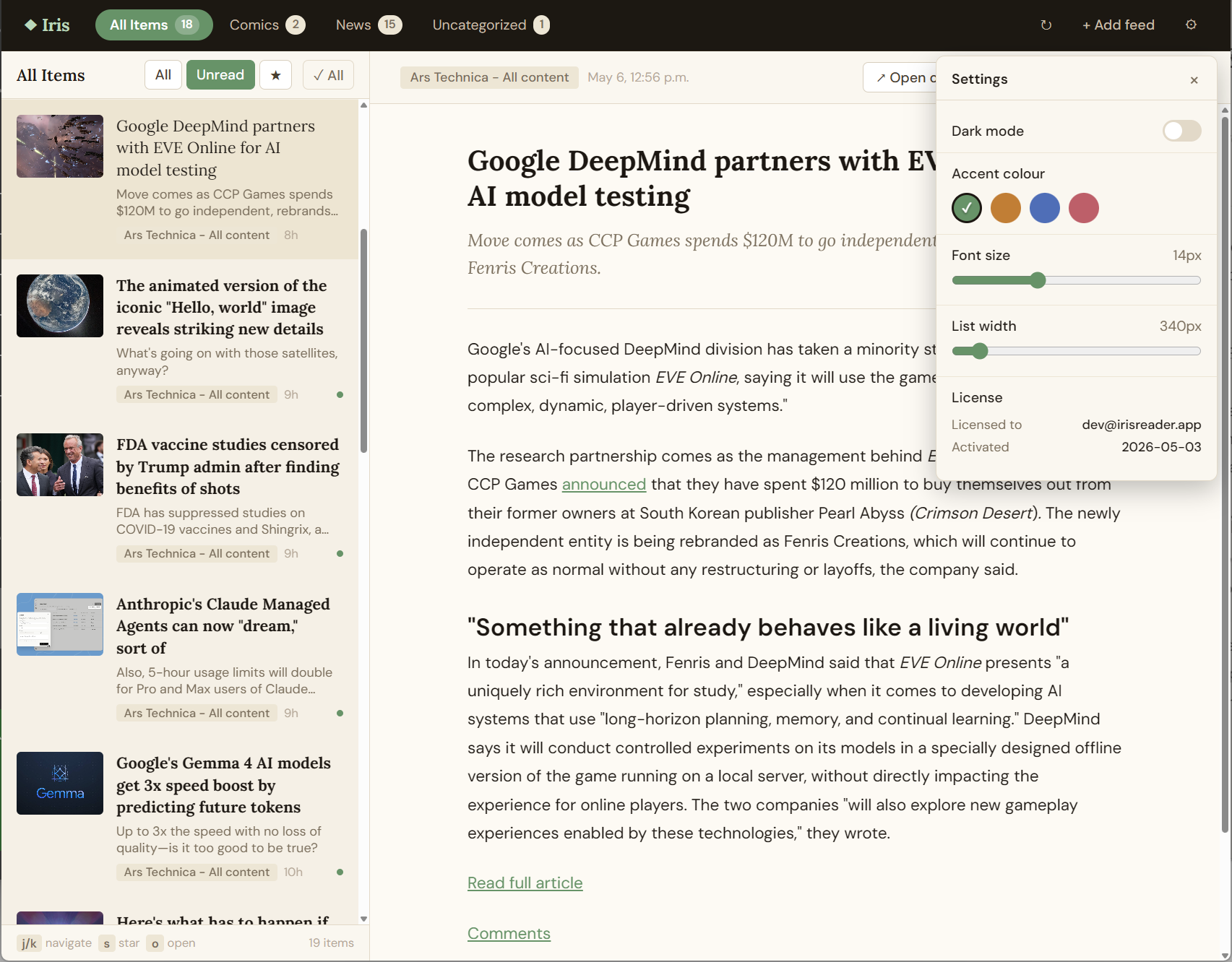
Task: Click the unread dot on the Gemma 4 item
Action: tap(340, 872)
